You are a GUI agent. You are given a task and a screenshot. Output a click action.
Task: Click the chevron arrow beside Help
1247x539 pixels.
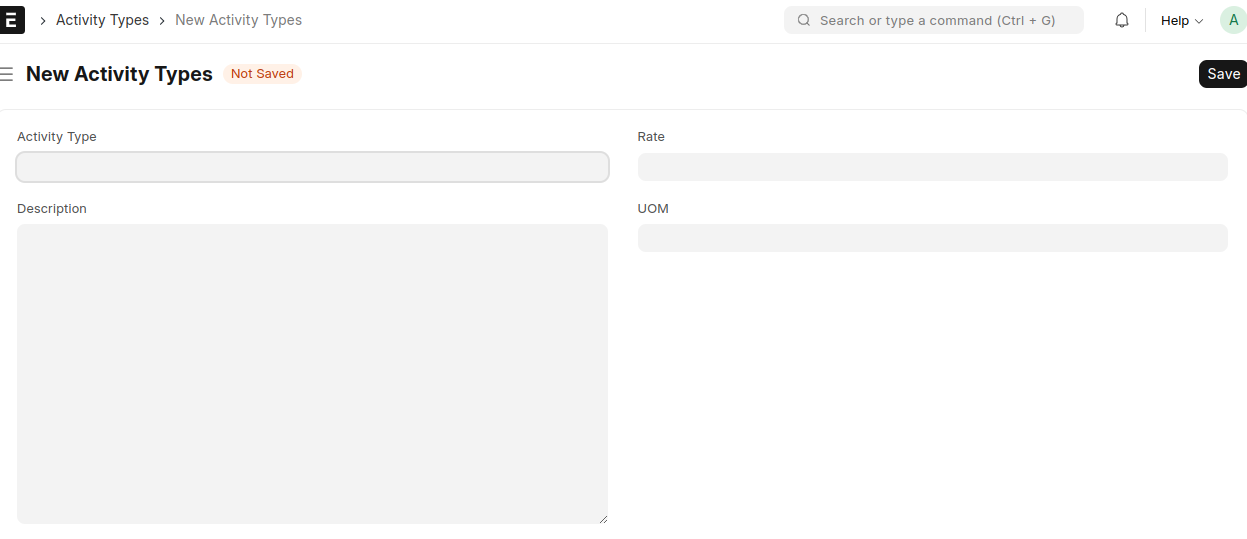(1199, 21)
